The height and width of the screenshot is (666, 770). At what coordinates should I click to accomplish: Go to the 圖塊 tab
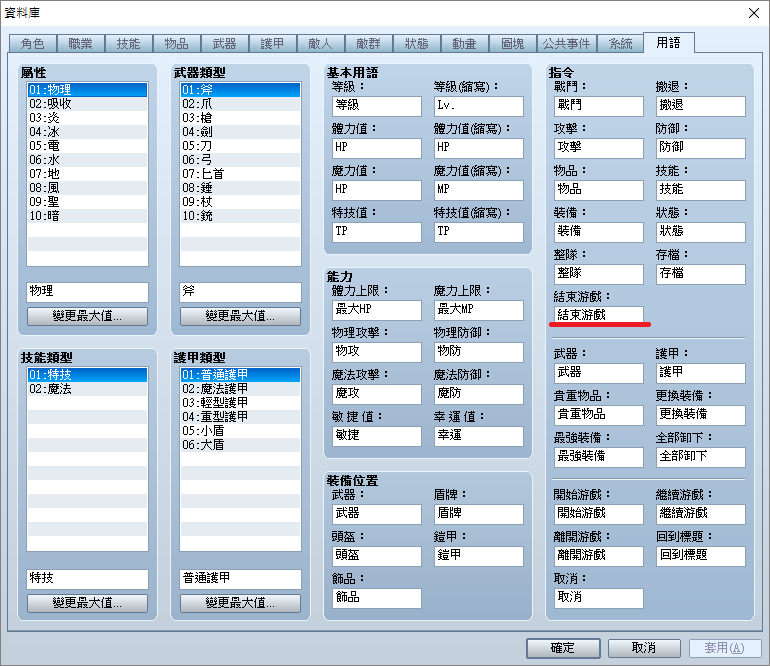pyautogui.click(x=513, y=44)
